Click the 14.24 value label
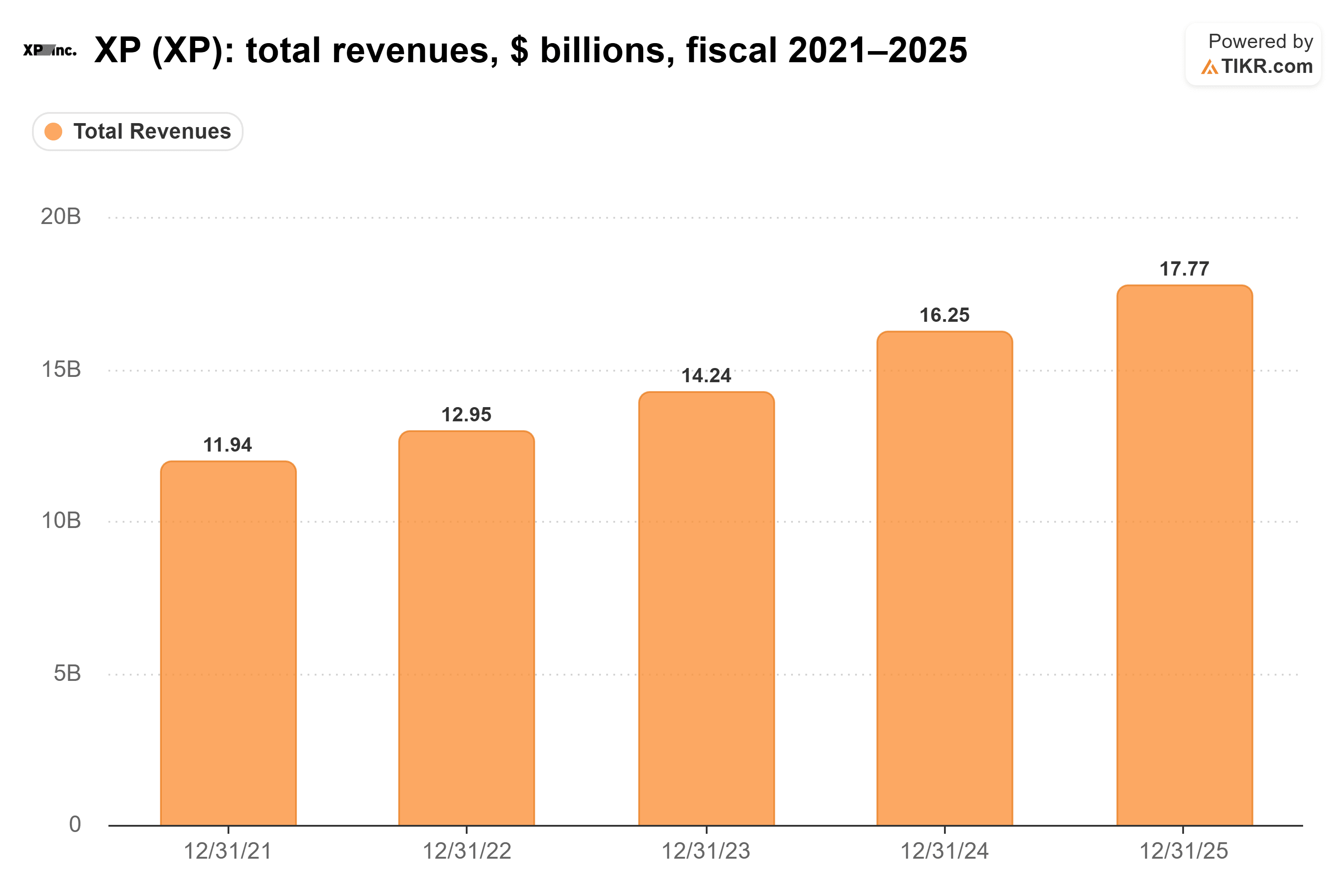1344x896 pixels. (x=706, y=376)
